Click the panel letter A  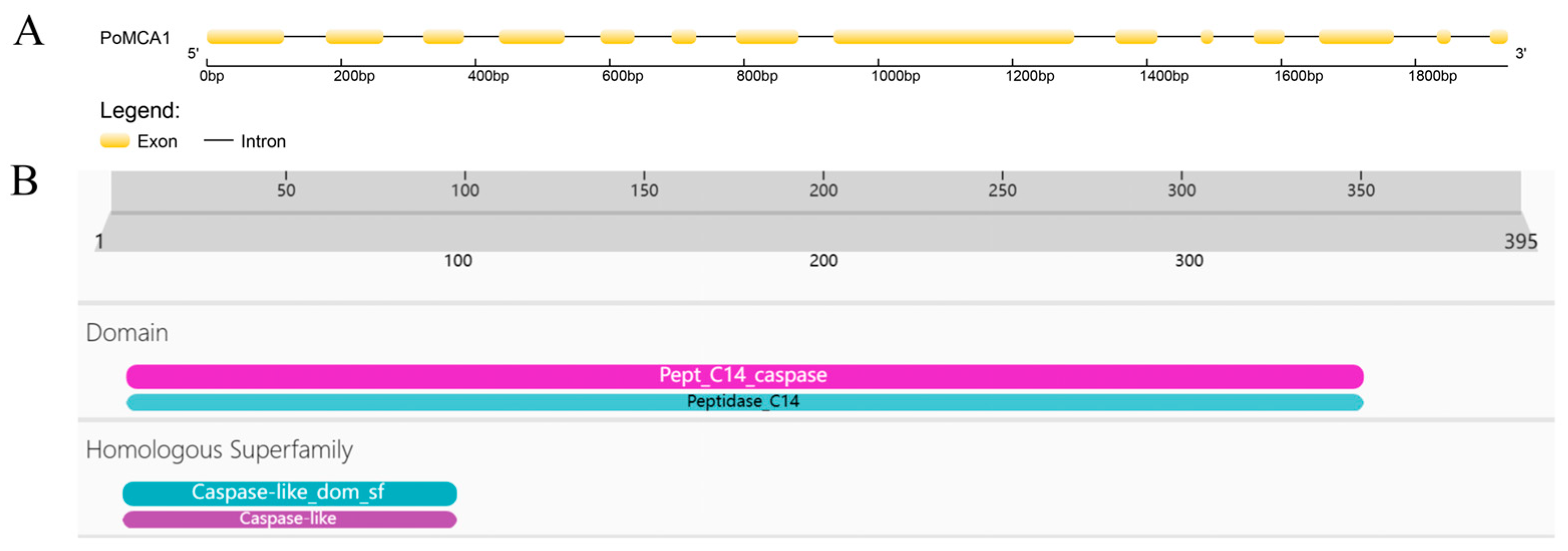coord(29,32)
